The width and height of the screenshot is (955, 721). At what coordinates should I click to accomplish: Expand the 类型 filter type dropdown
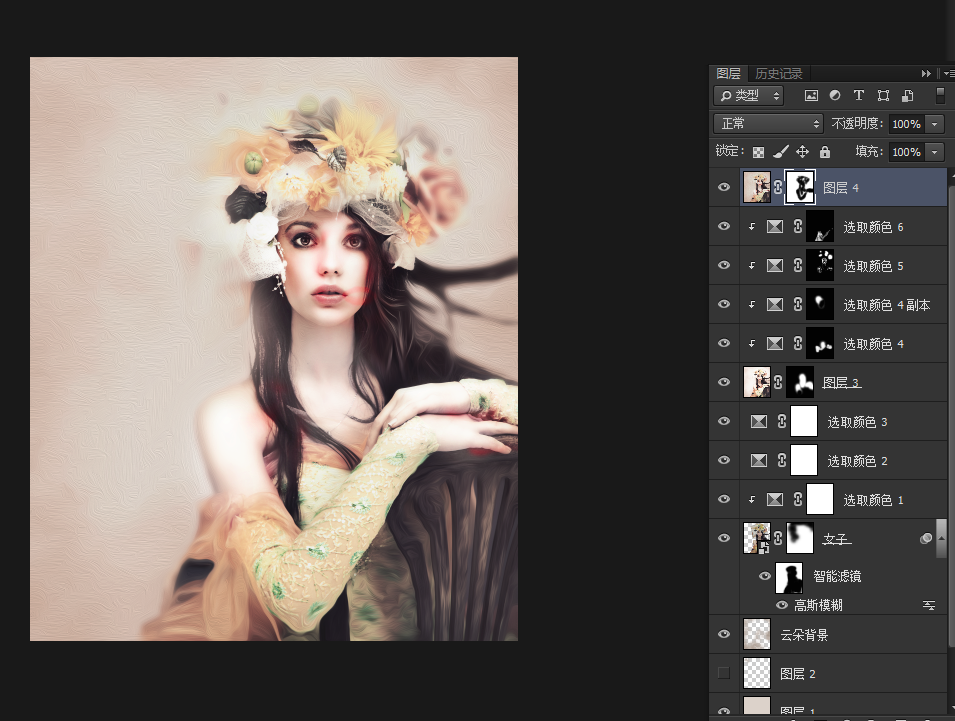coord(748,96)
